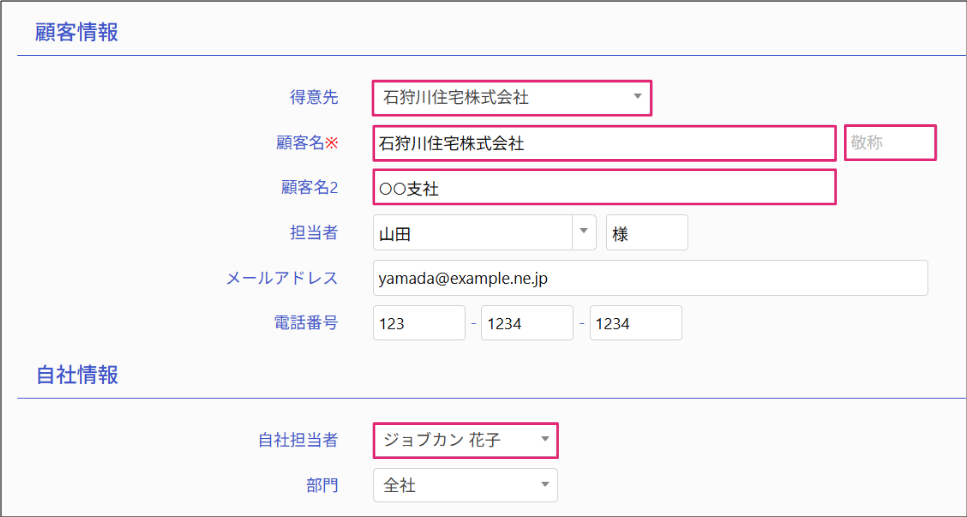Open the 自社担当者 dropdown ジョブカン 花子
This screenshot has width=967, height=517.
coord(466,440)
